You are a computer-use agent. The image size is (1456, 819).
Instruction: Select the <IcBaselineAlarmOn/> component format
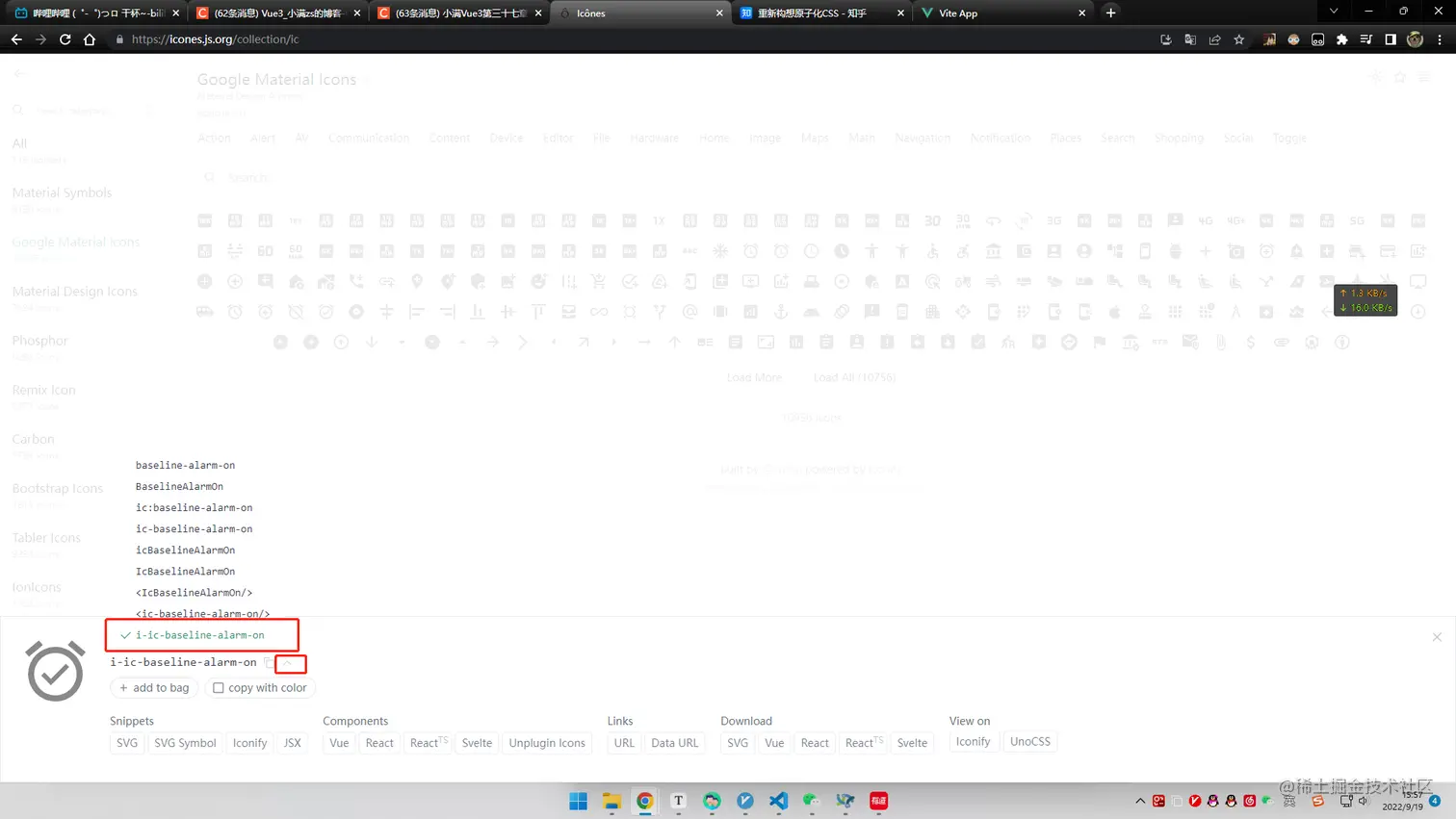pyautogui.click(x=194, y=592)
